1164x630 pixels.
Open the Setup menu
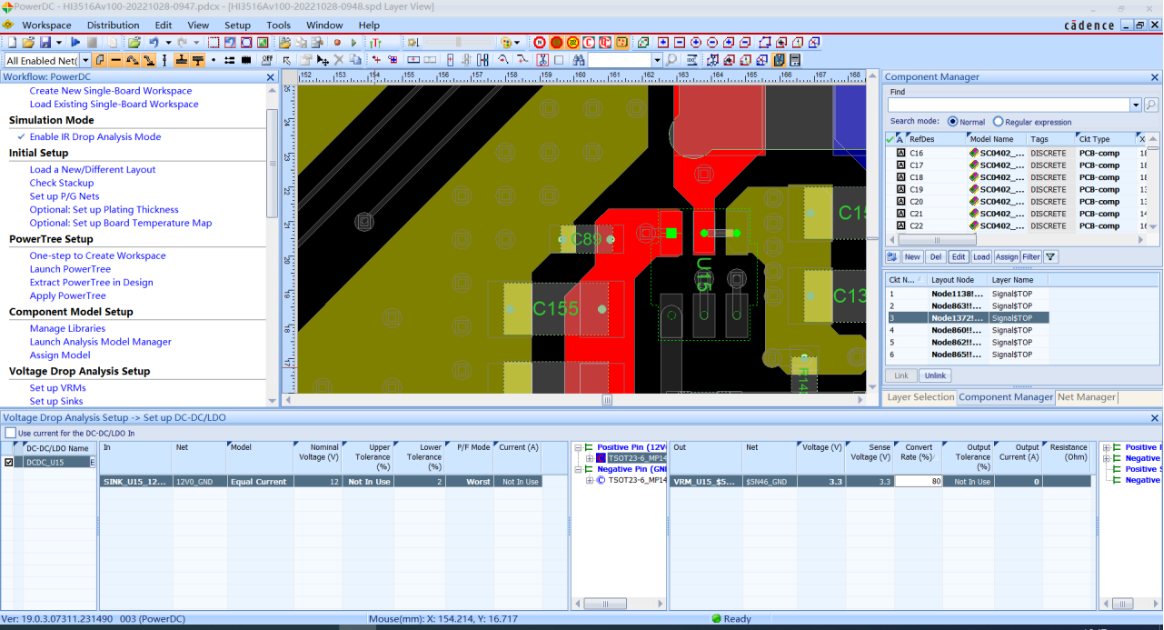pyautogui.click(x=238, y=25)
